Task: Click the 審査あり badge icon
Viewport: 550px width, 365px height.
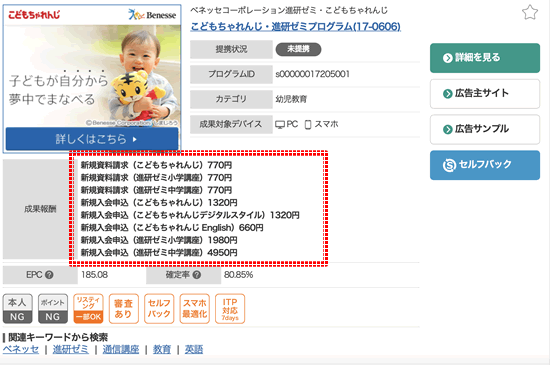Action: (123, 309)
